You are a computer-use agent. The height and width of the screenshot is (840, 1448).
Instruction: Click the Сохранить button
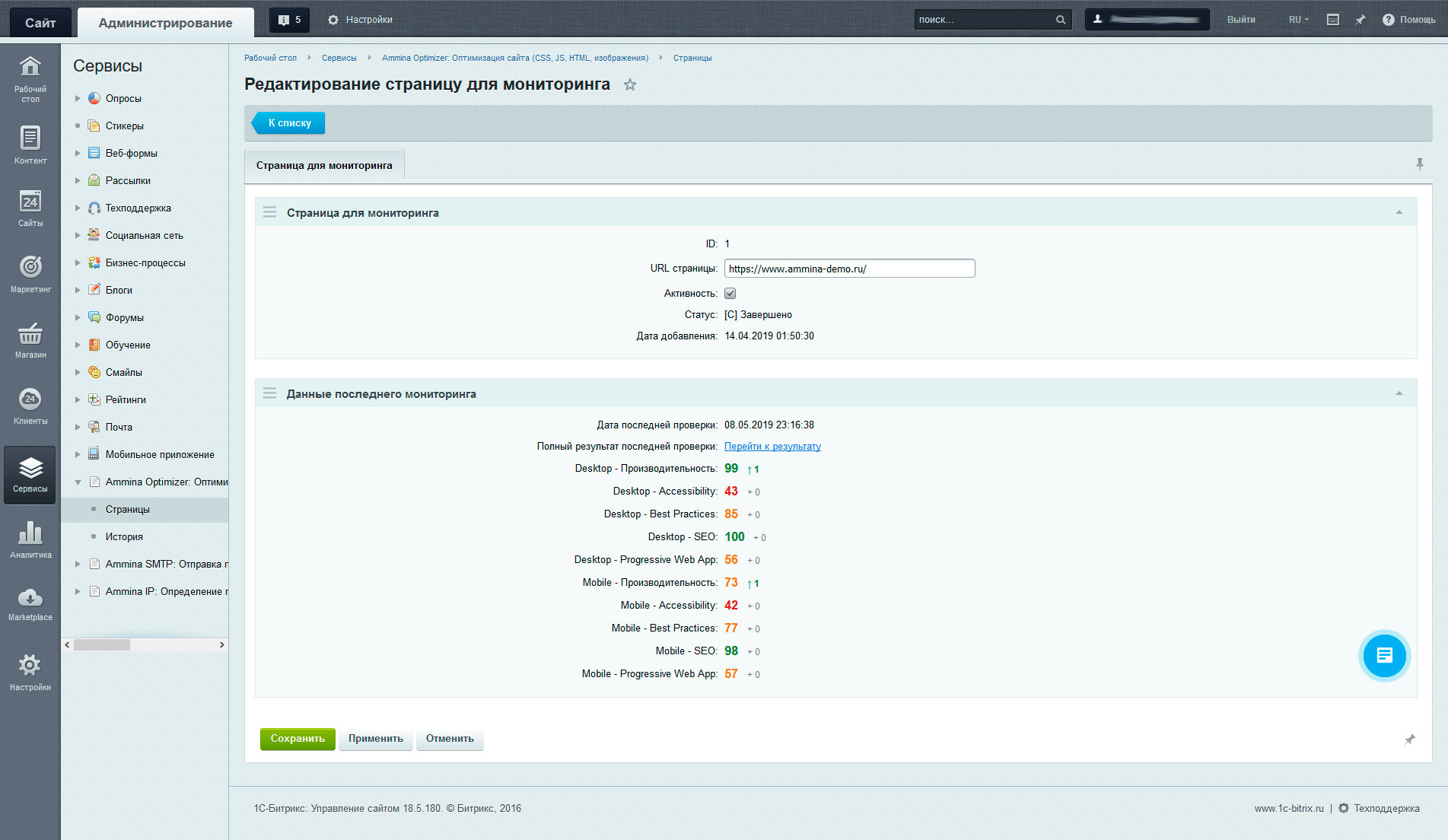click(298, 739)
